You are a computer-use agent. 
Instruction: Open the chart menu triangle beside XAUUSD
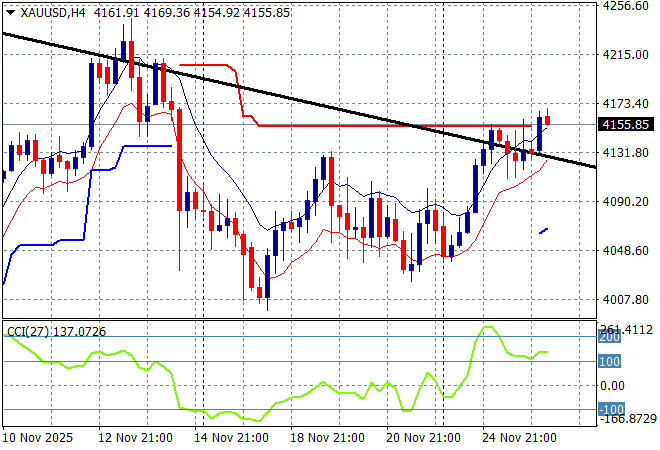[x=11, y=13]
